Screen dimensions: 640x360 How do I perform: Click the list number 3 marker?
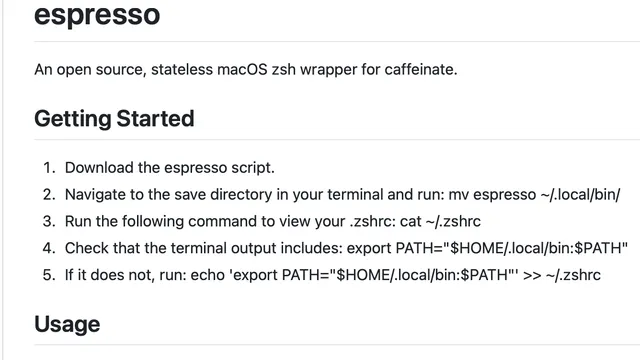[49, 221]
